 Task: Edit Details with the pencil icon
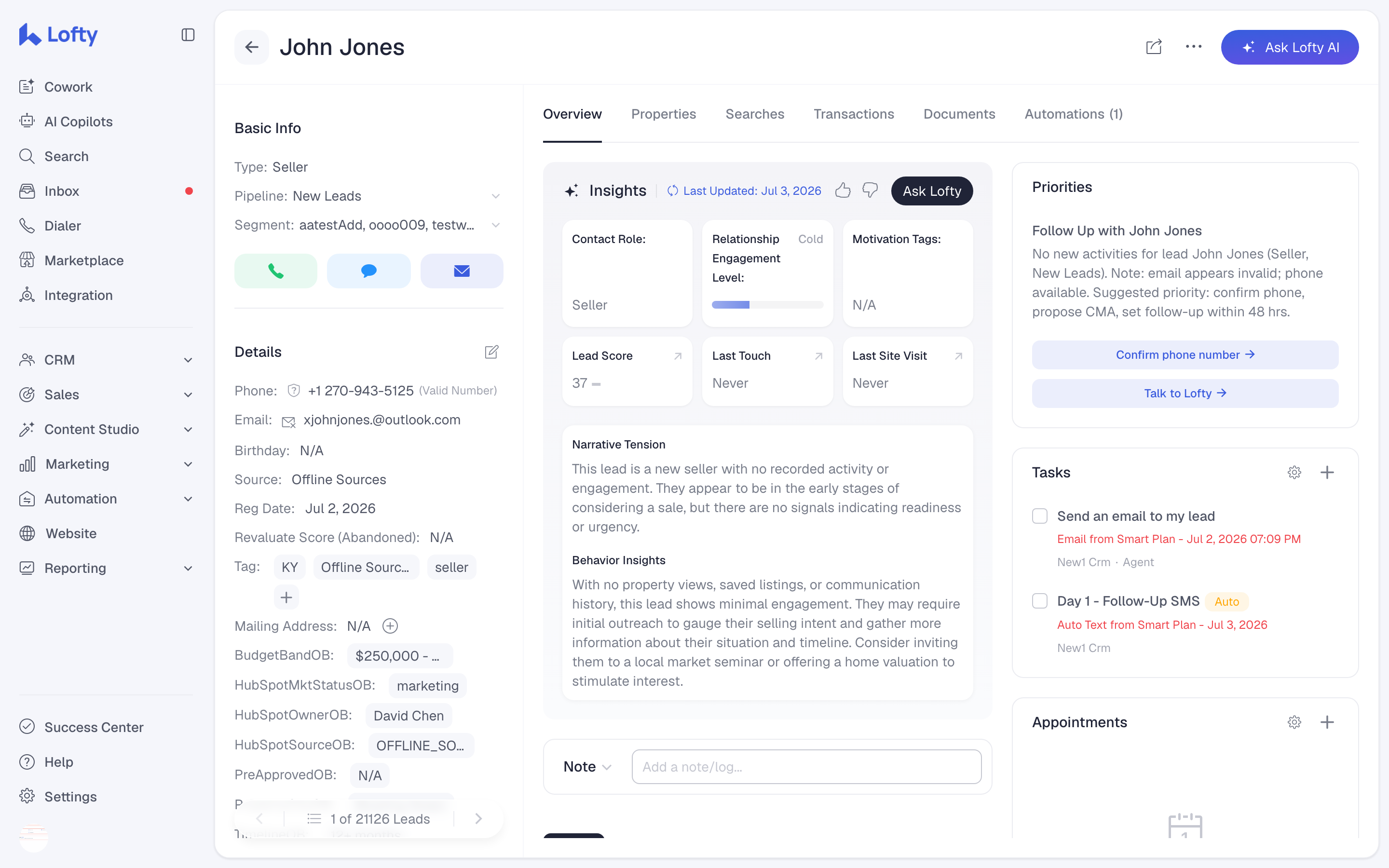pos(491,352)
